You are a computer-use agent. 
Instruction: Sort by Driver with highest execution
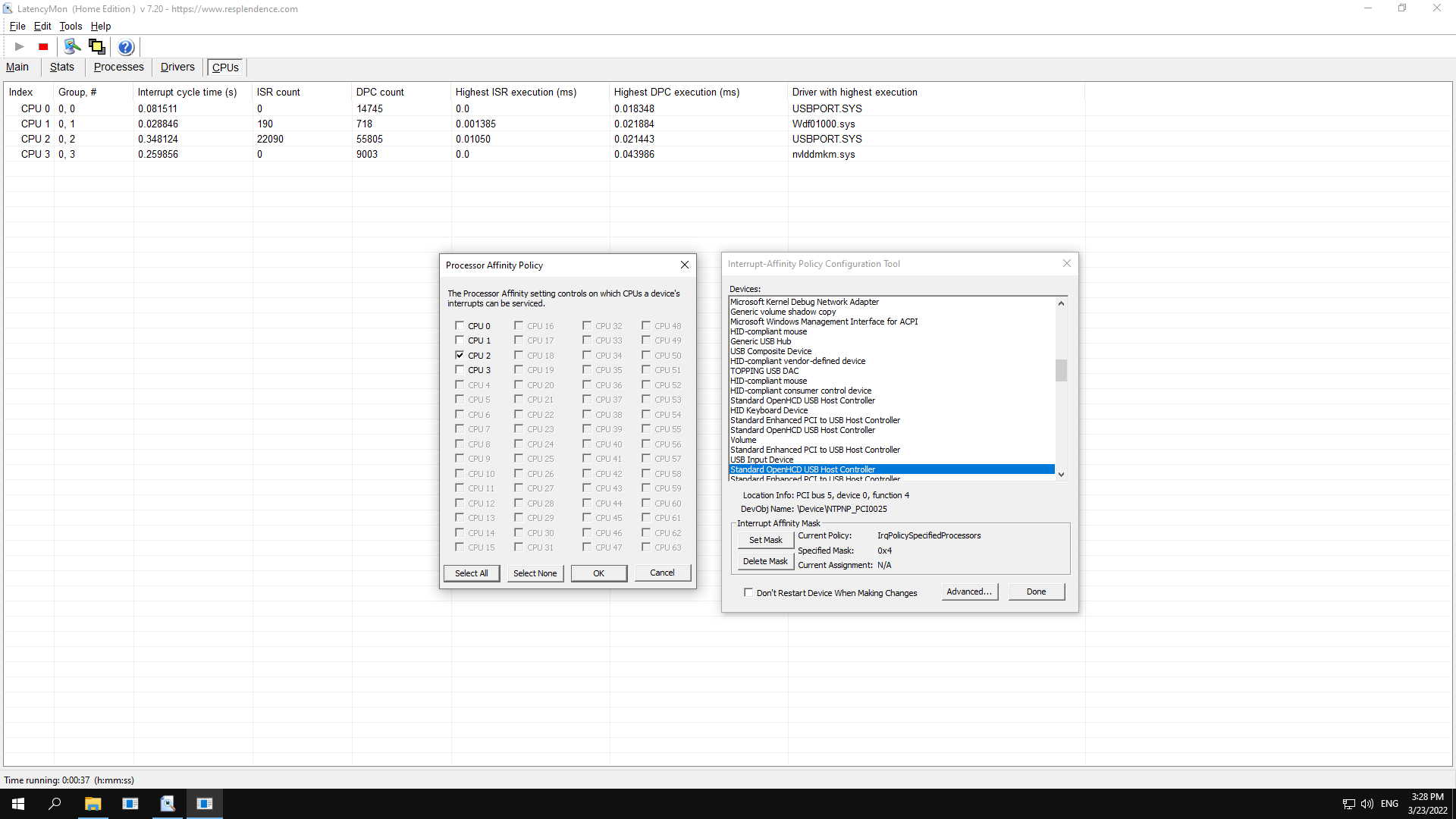pos(936,92)
